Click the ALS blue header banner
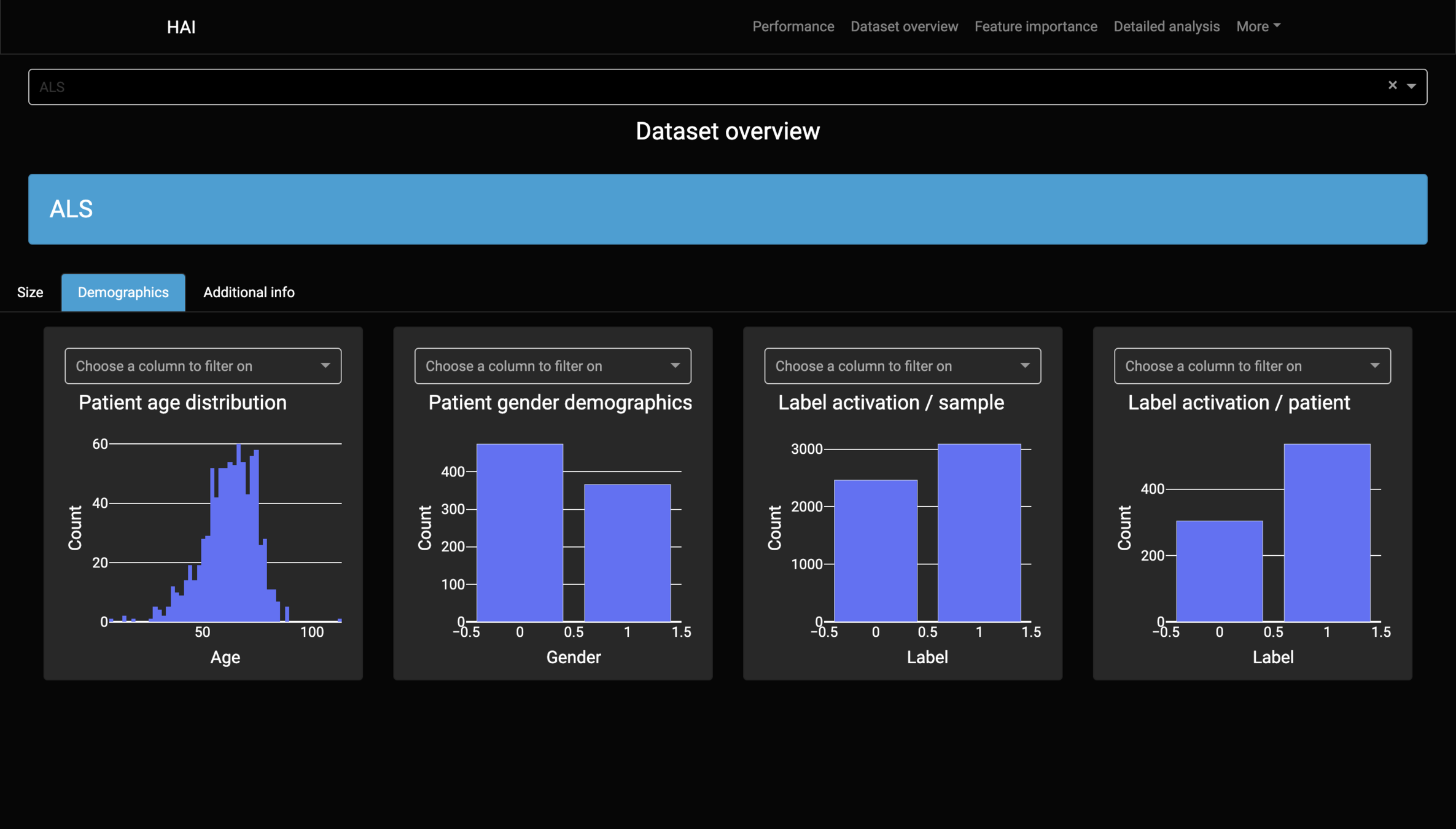This screenshot has height=829, width=1456. coord(727,209)
